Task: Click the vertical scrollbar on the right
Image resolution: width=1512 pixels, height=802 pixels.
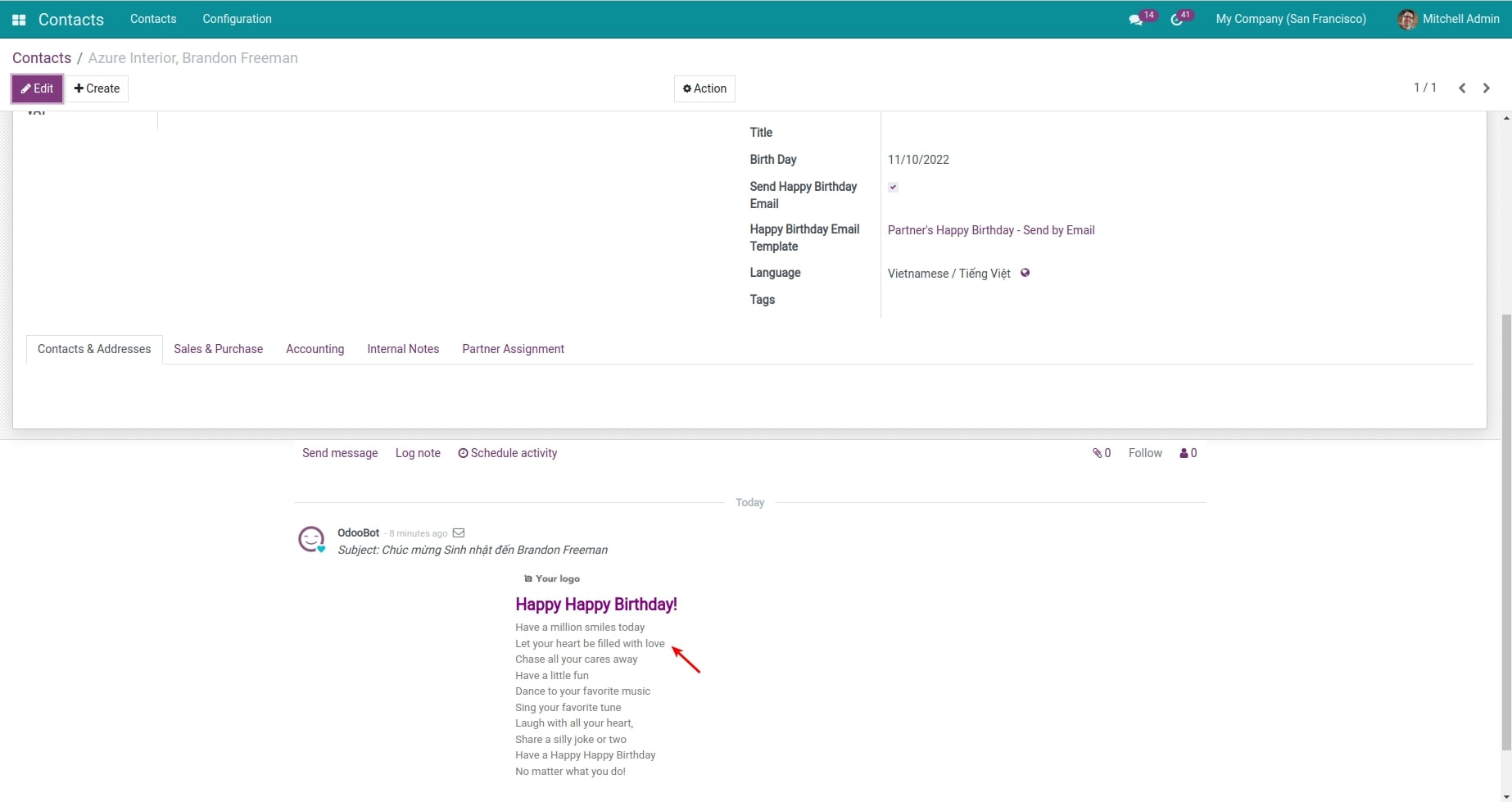Action: tap(1505, 532)
